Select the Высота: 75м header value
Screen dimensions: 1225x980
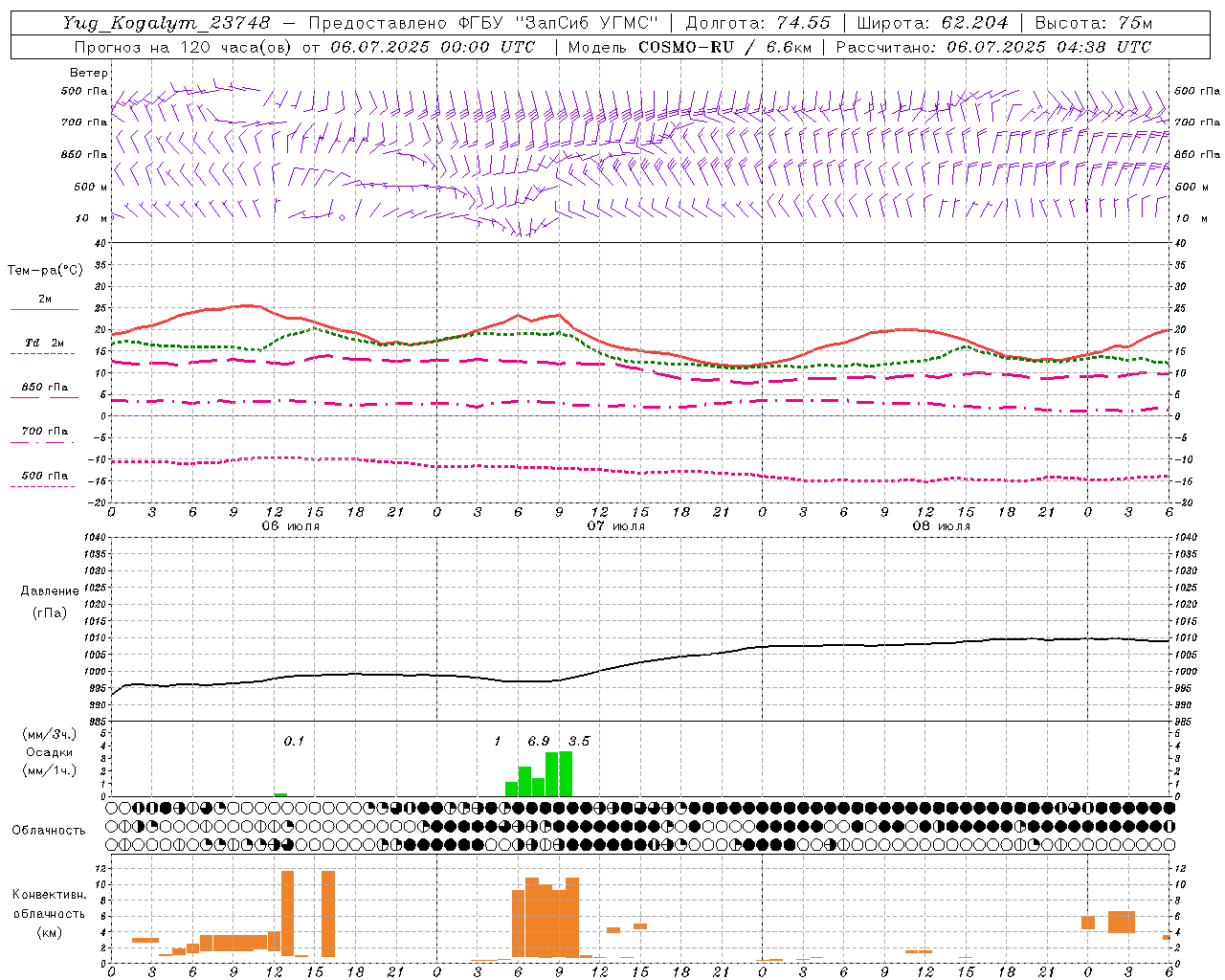[1094, 23]
